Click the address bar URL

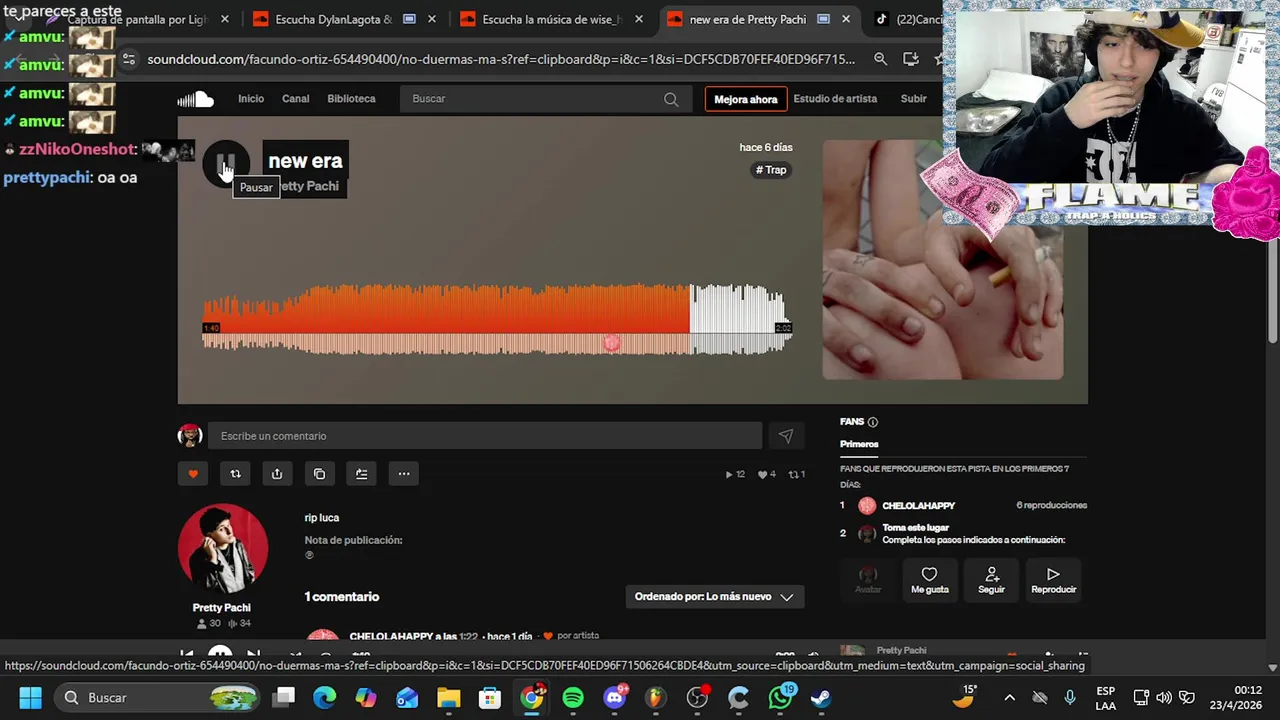click(x=501, y=59)
